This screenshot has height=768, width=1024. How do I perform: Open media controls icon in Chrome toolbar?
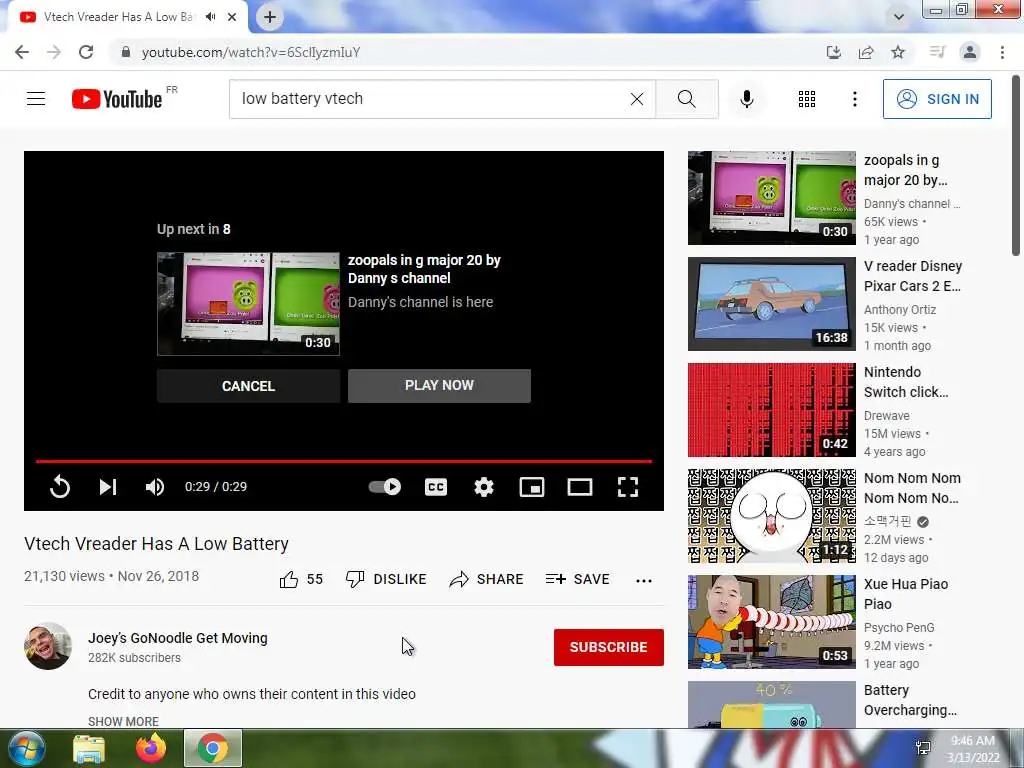click(x=937, y=52)
